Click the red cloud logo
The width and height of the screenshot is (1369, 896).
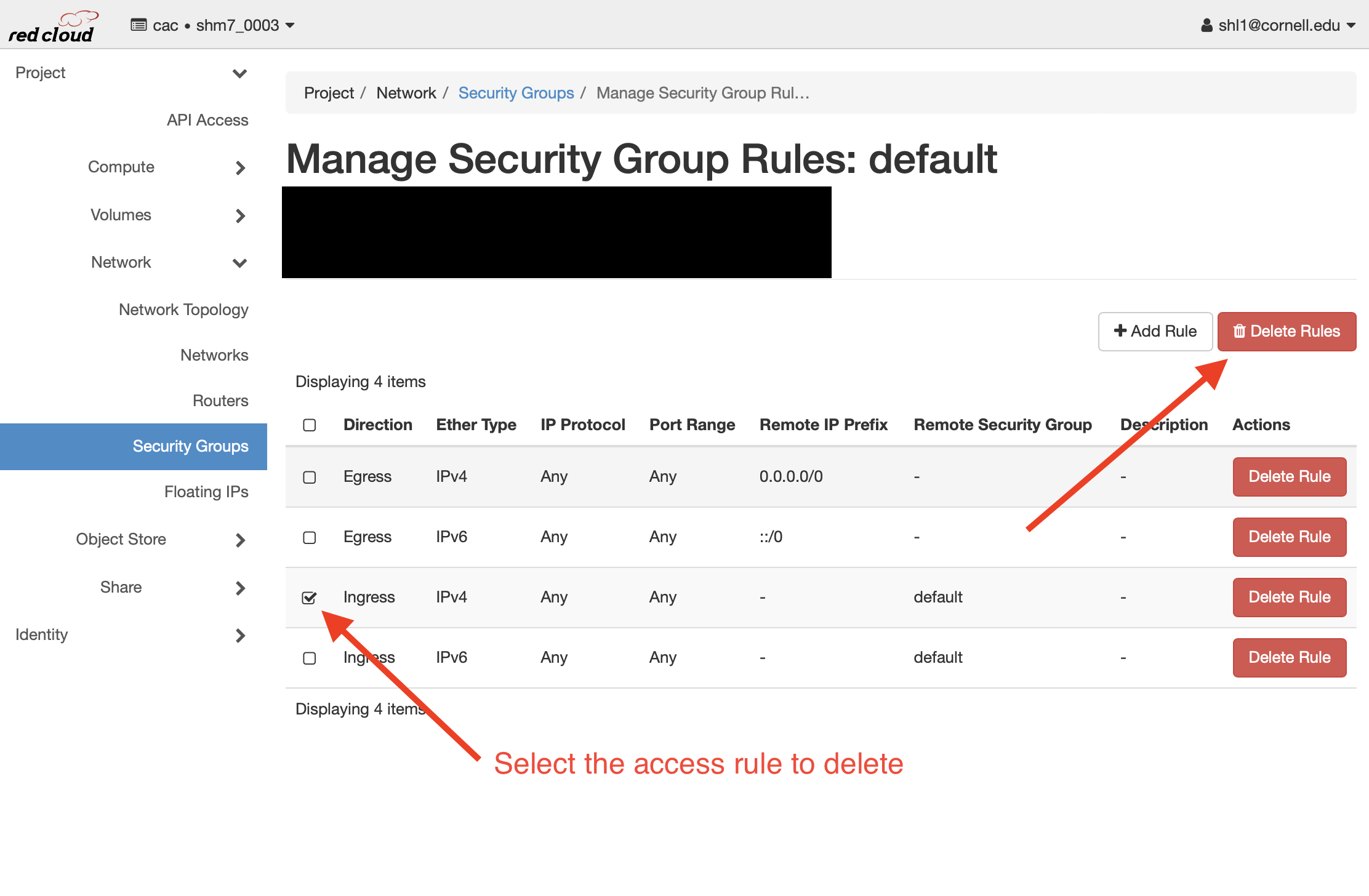click(x=53, y=26)
